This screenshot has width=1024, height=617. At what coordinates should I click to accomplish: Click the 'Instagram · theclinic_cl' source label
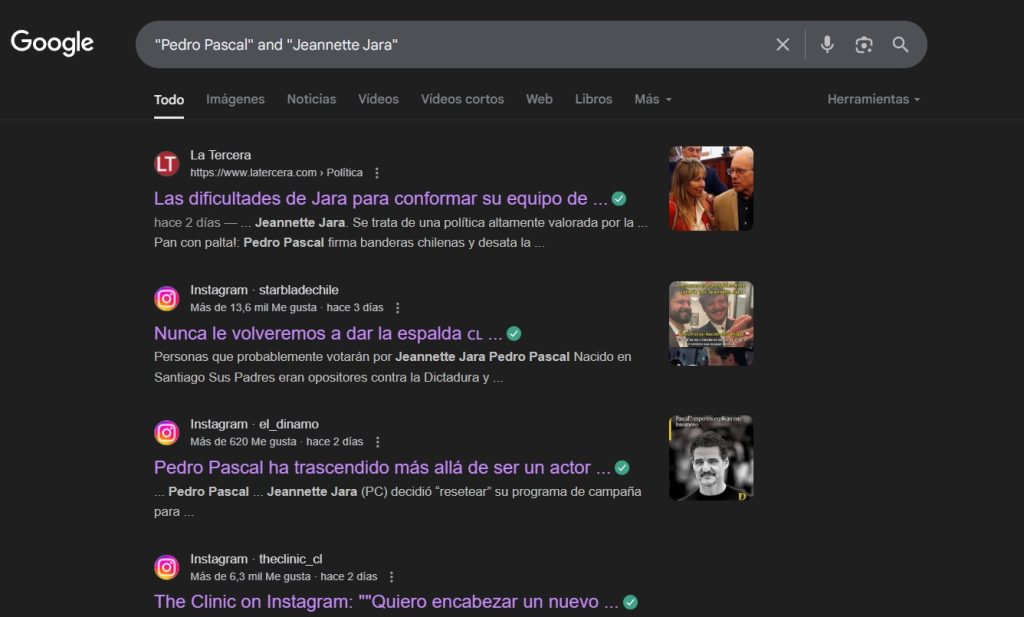click(256, 560)
